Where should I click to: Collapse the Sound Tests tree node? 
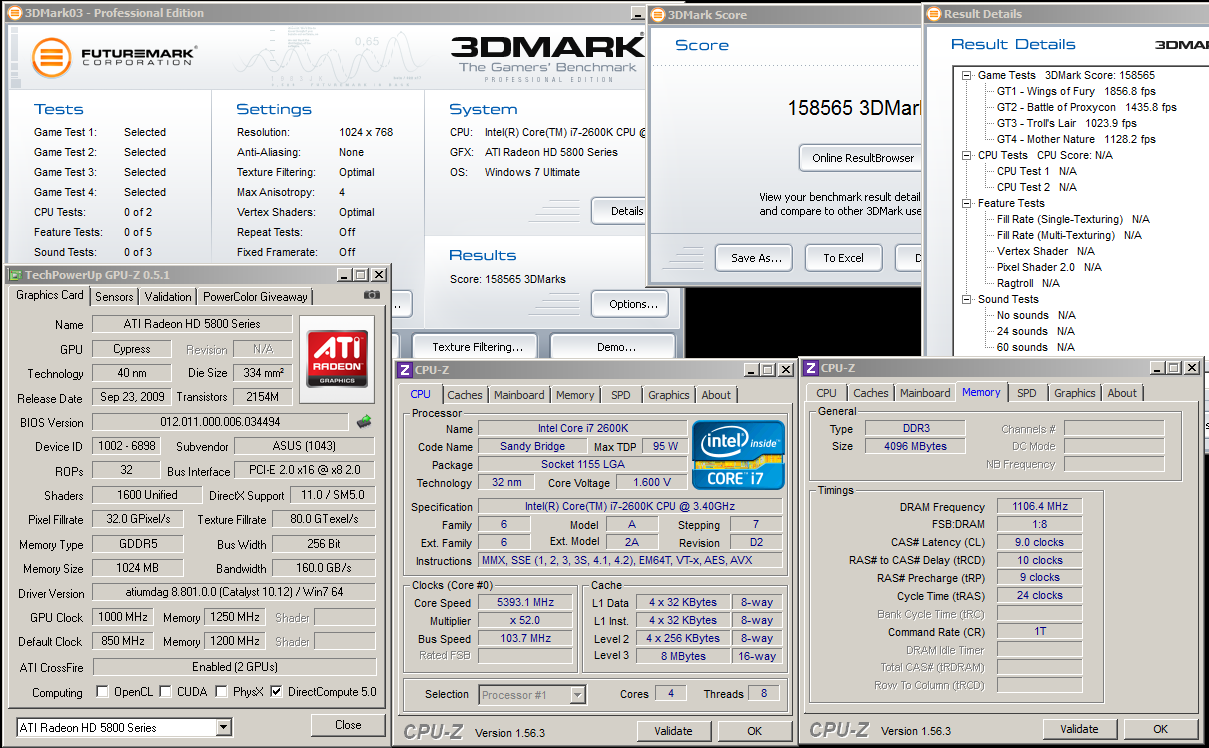(967, 299)
